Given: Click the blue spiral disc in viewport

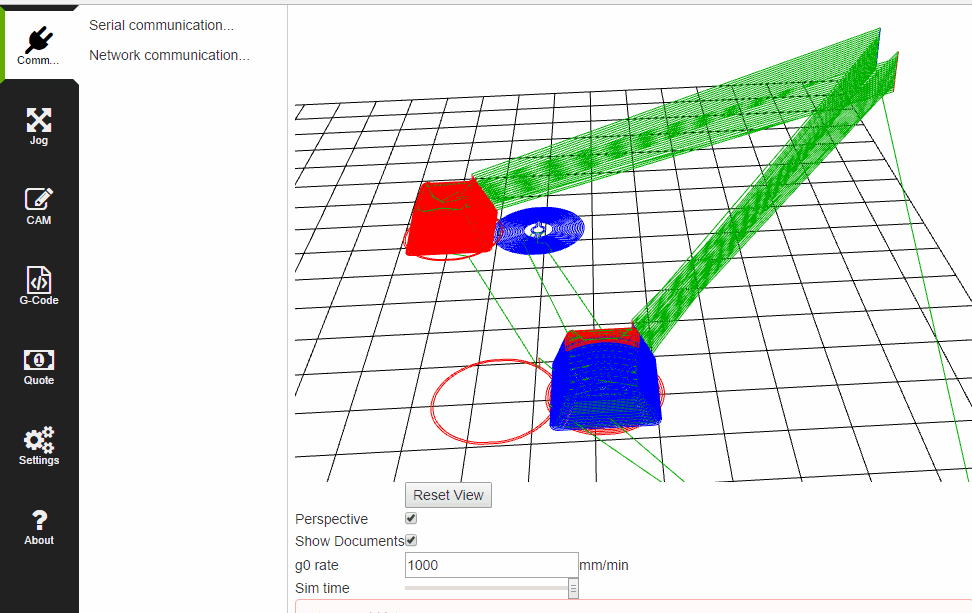Looking at the screenshot, I should point(539,230).
